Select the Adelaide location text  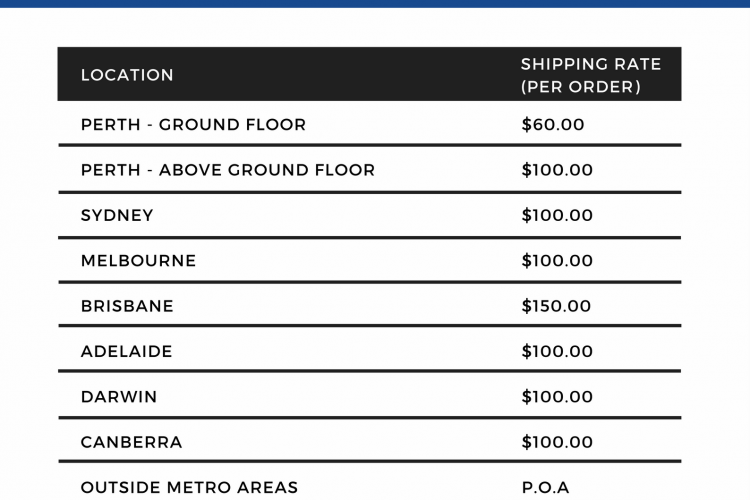pos(126,352)
